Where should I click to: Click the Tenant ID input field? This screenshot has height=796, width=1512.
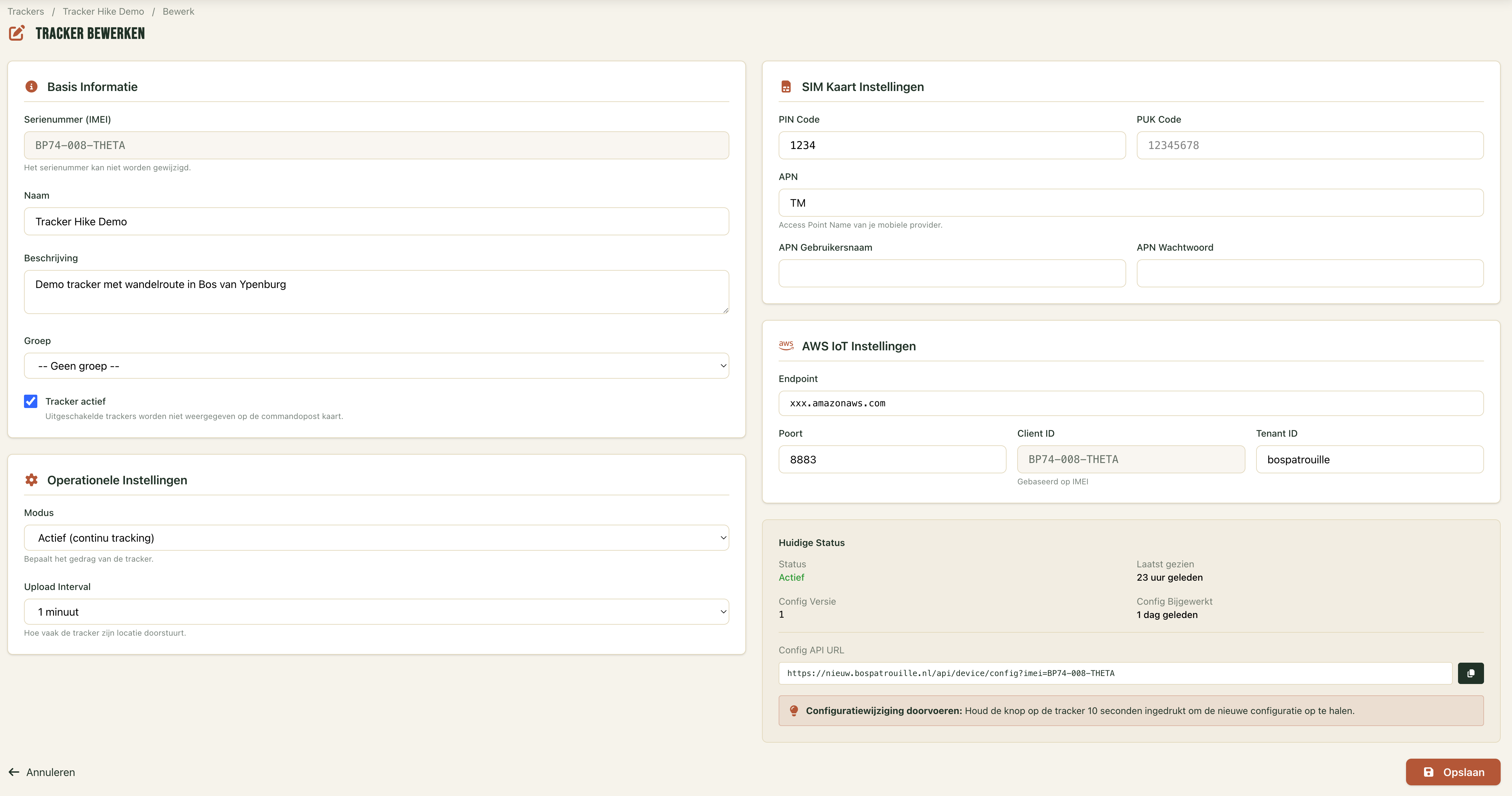click(1369, 459)
